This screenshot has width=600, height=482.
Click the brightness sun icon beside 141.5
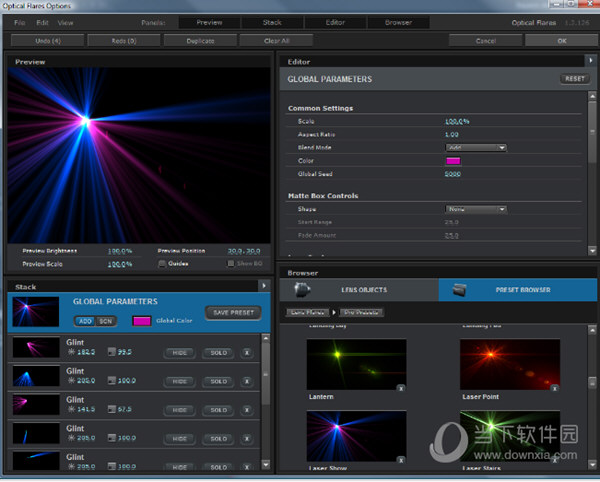(x=71, y=409)
